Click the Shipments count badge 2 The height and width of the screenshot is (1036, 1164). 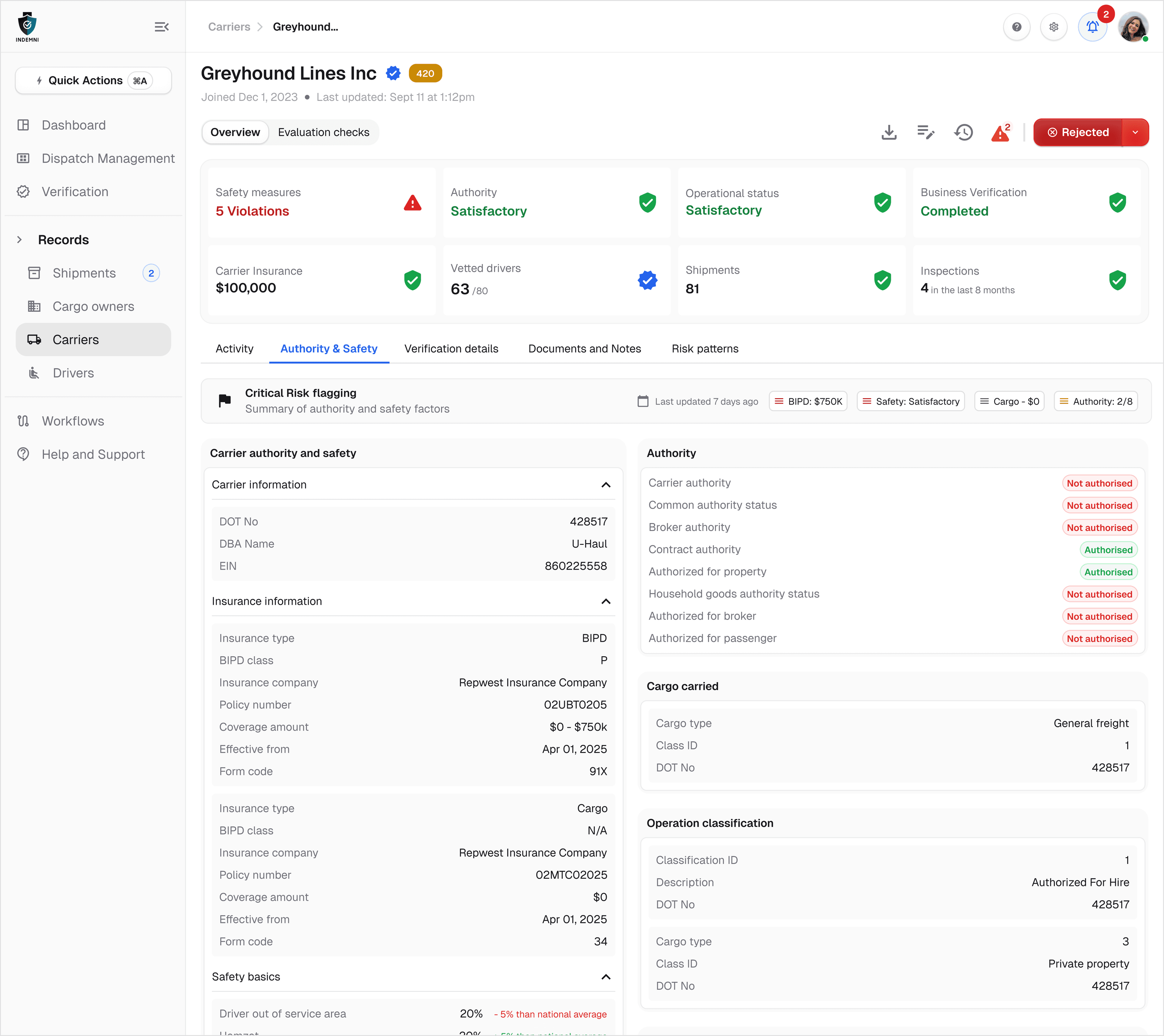point(151,273)
